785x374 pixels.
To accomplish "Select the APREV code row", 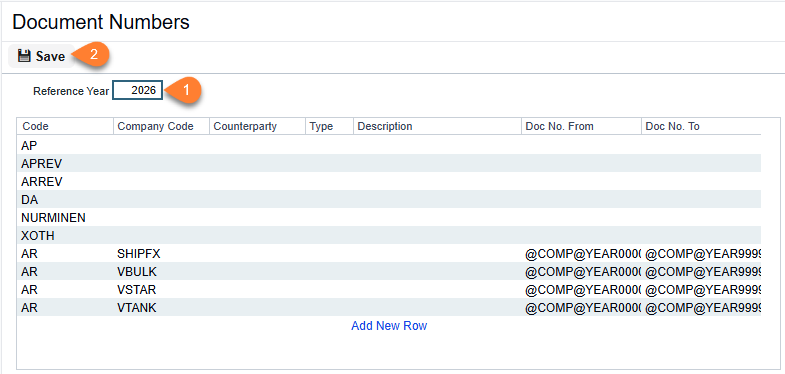I will pyautogui.click(x=389, y=163).
